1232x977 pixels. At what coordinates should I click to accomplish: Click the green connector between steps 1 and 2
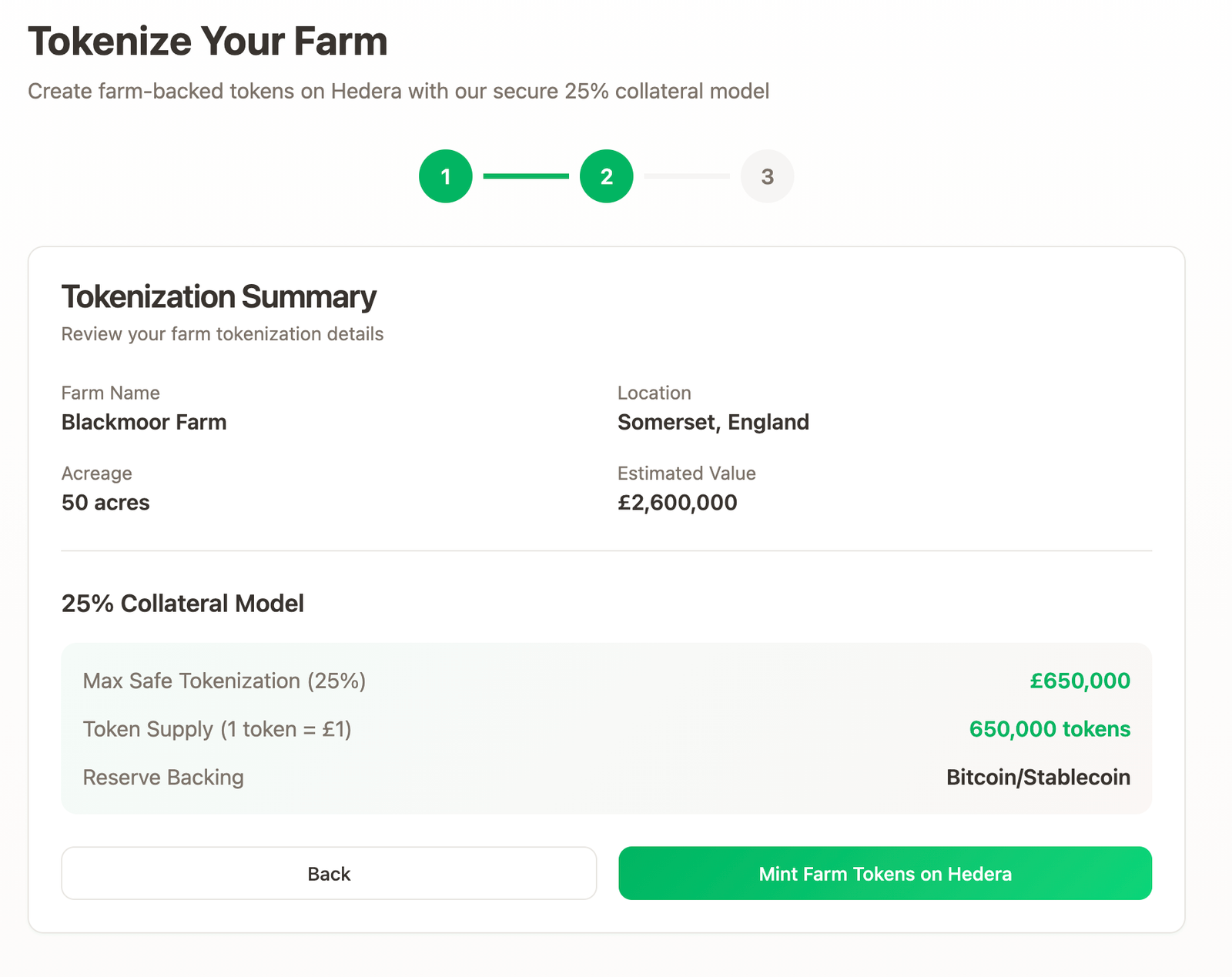click(526, 176)
